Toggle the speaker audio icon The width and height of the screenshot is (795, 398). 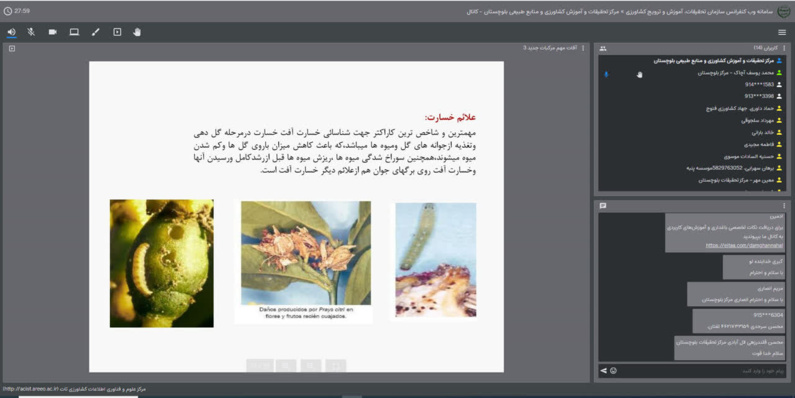click(x=11, y=32)
